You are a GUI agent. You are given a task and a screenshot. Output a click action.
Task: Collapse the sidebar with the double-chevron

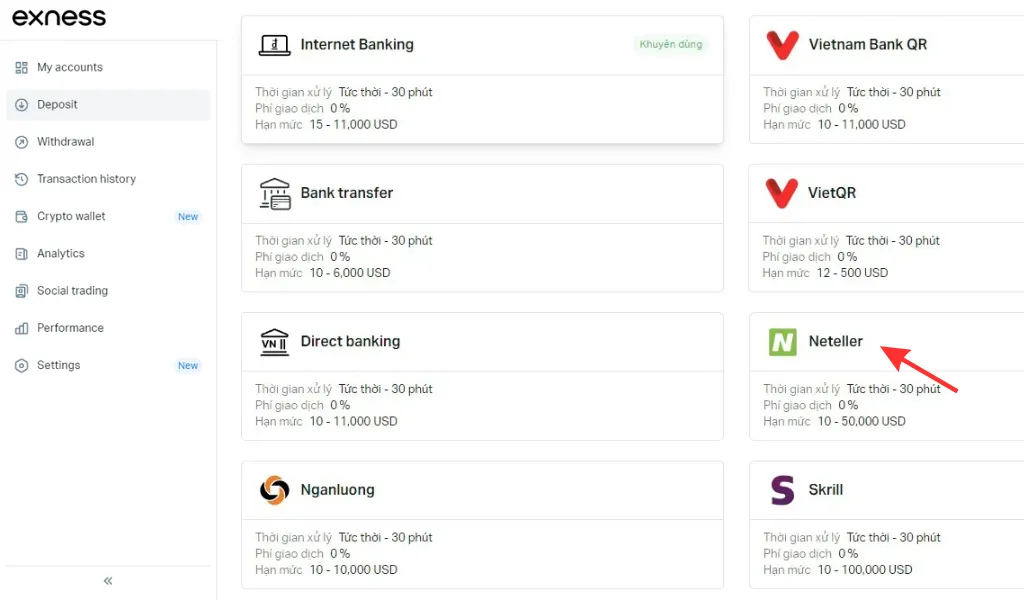(x=107, y=580)
